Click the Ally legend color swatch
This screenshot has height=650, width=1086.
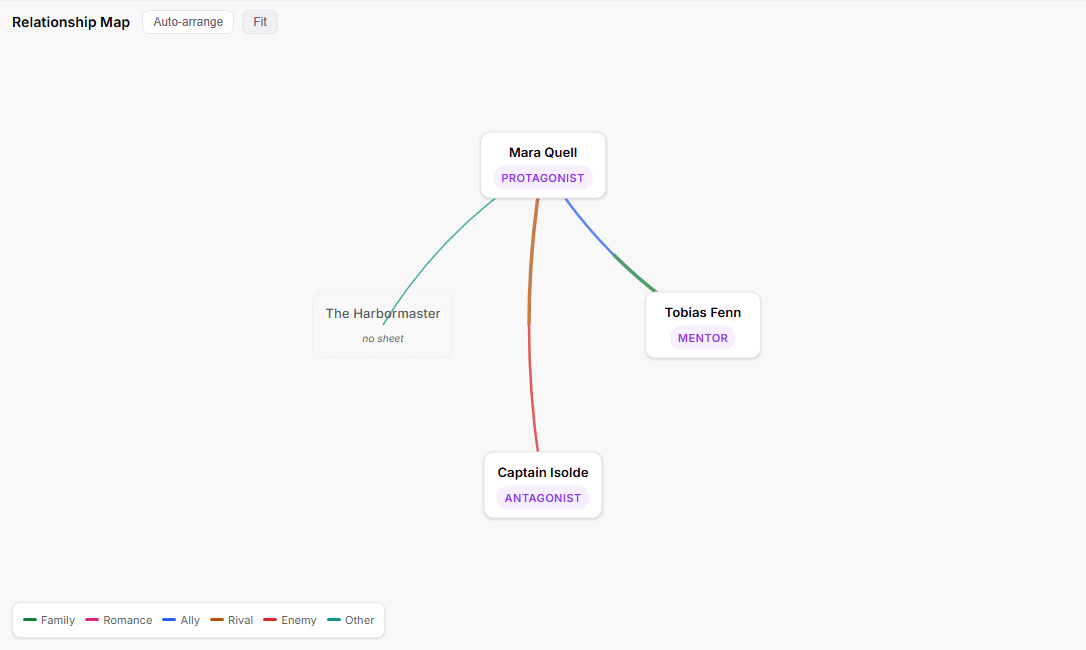point(169,620)
